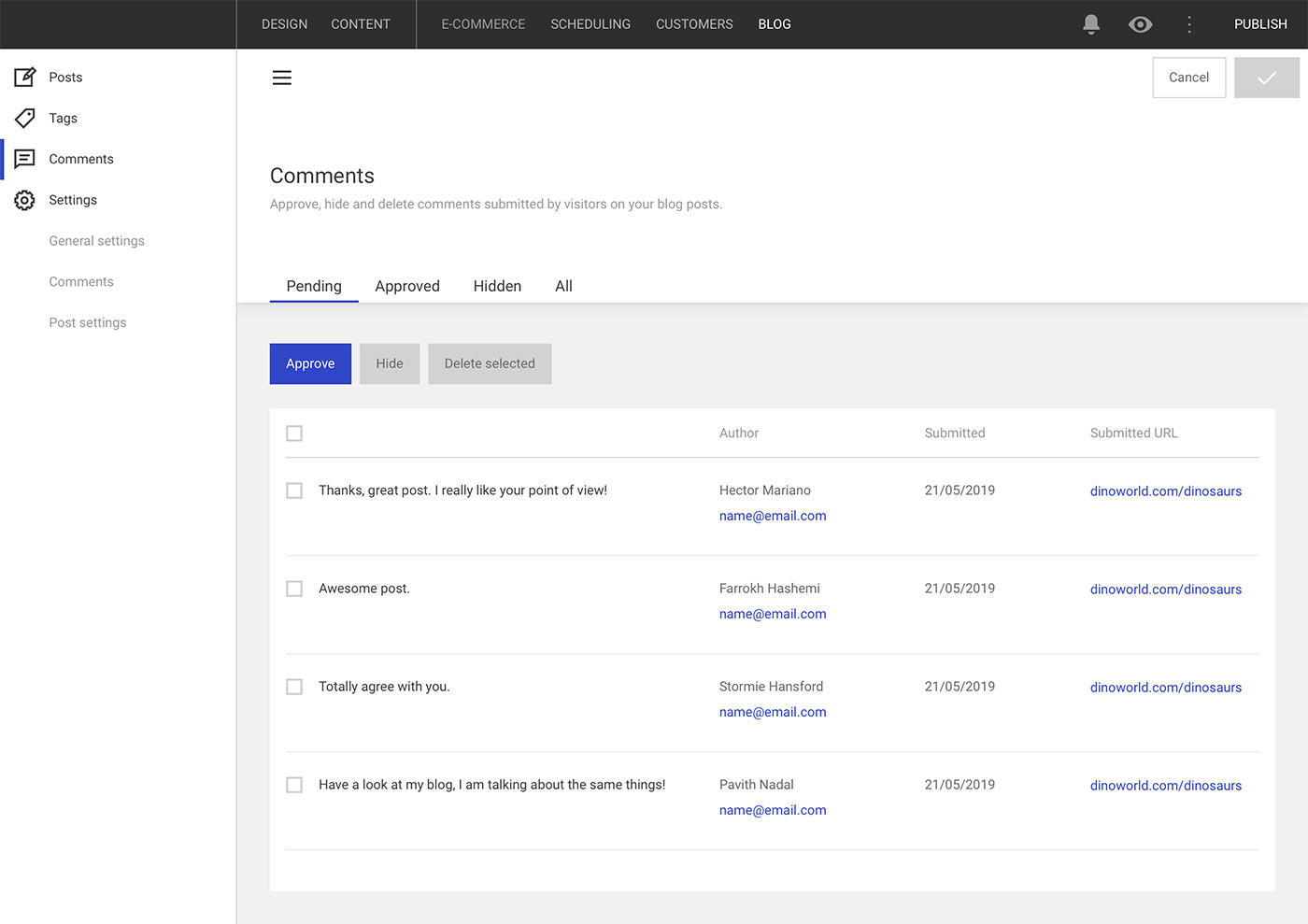Switch to the Approved tab
This screenshot has width=1308, height=924.
coord(407,286)
